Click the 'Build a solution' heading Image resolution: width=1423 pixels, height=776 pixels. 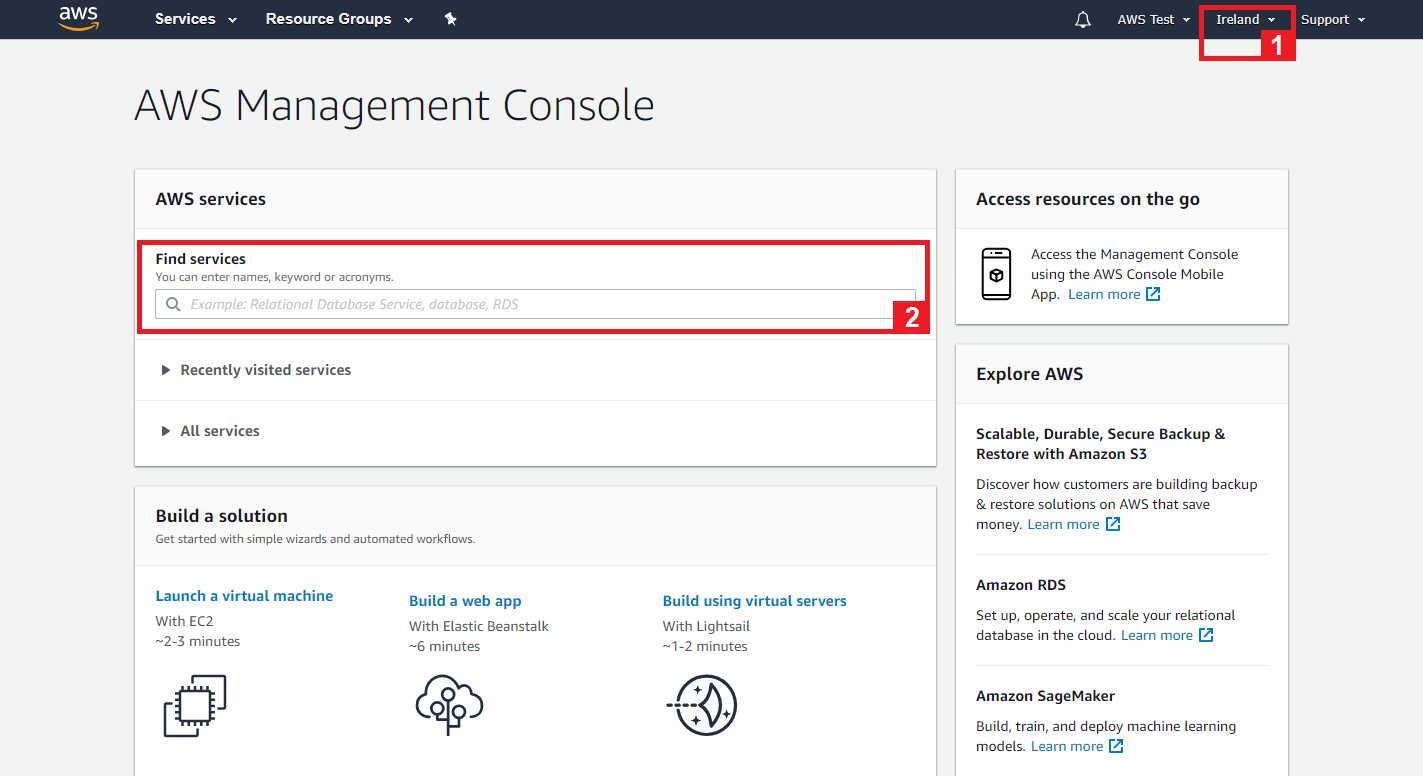tap(221, 516)
